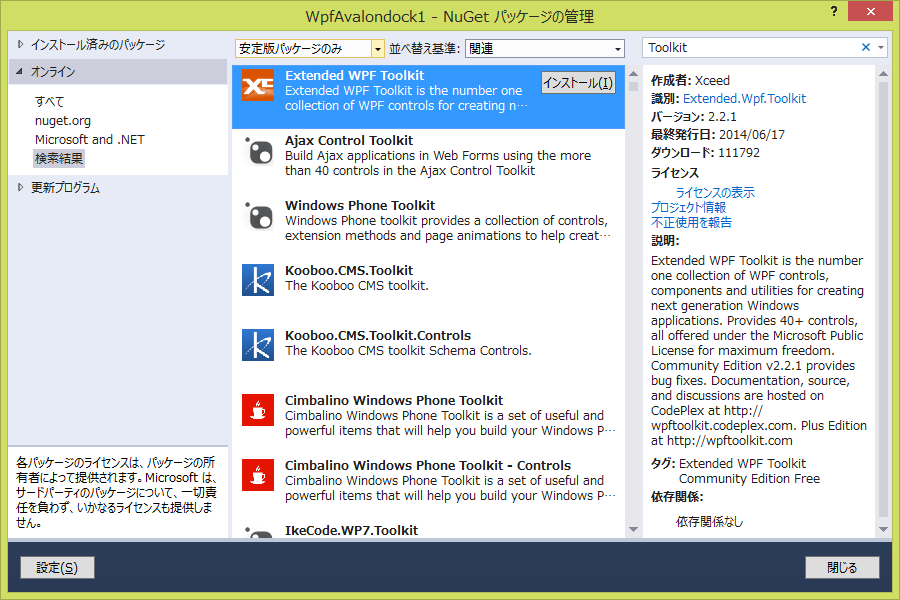Close the NuGet package manager window
900x600 pixels.
870,11
